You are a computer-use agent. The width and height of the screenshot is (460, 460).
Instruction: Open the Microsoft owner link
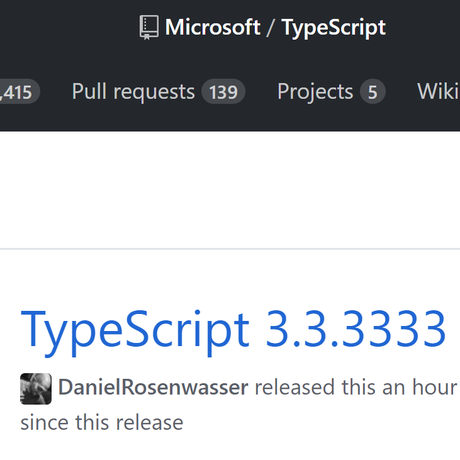[x=213, y=27]
